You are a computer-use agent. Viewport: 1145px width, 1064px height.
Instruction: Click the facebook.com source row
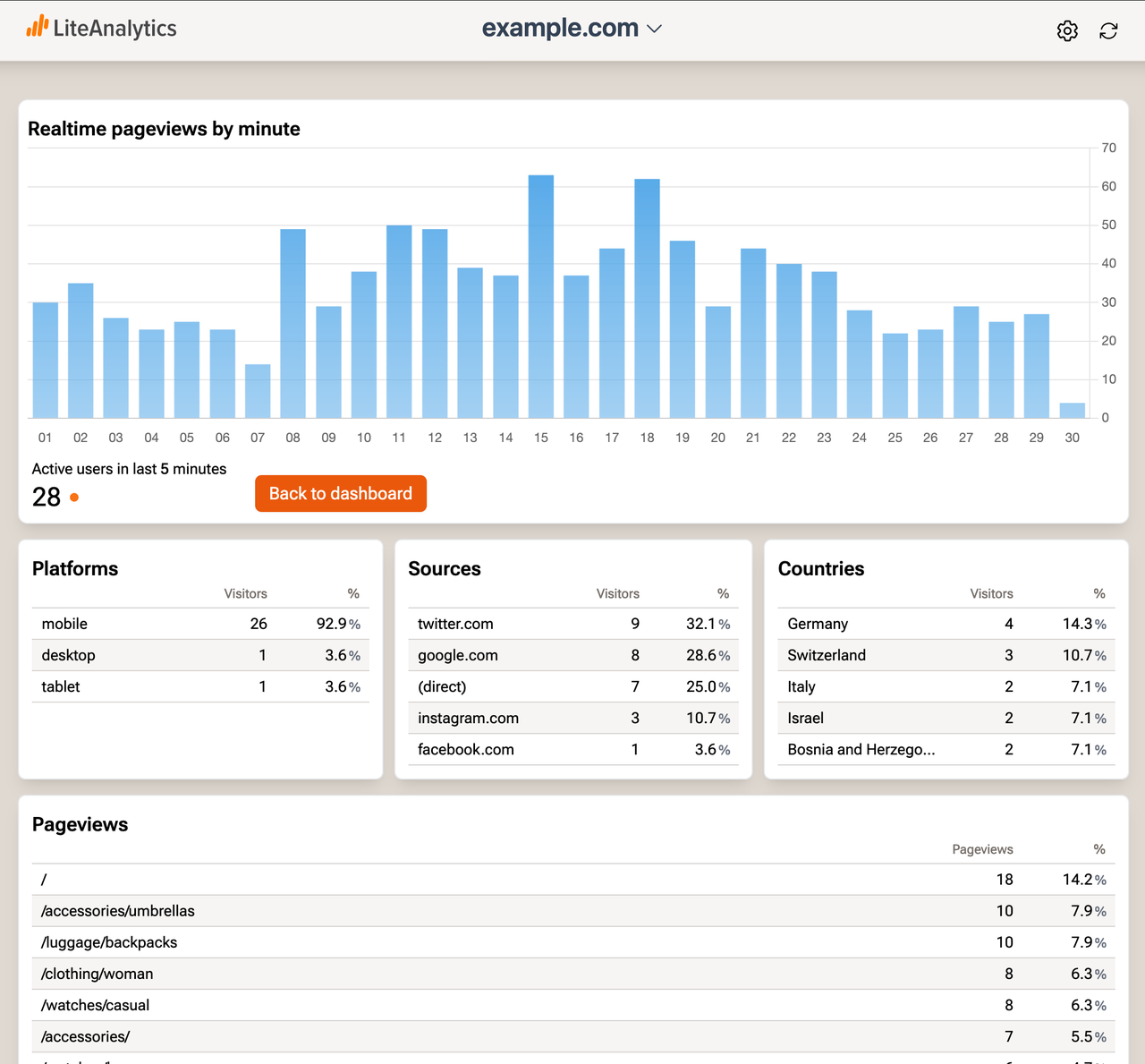(465, 750)
